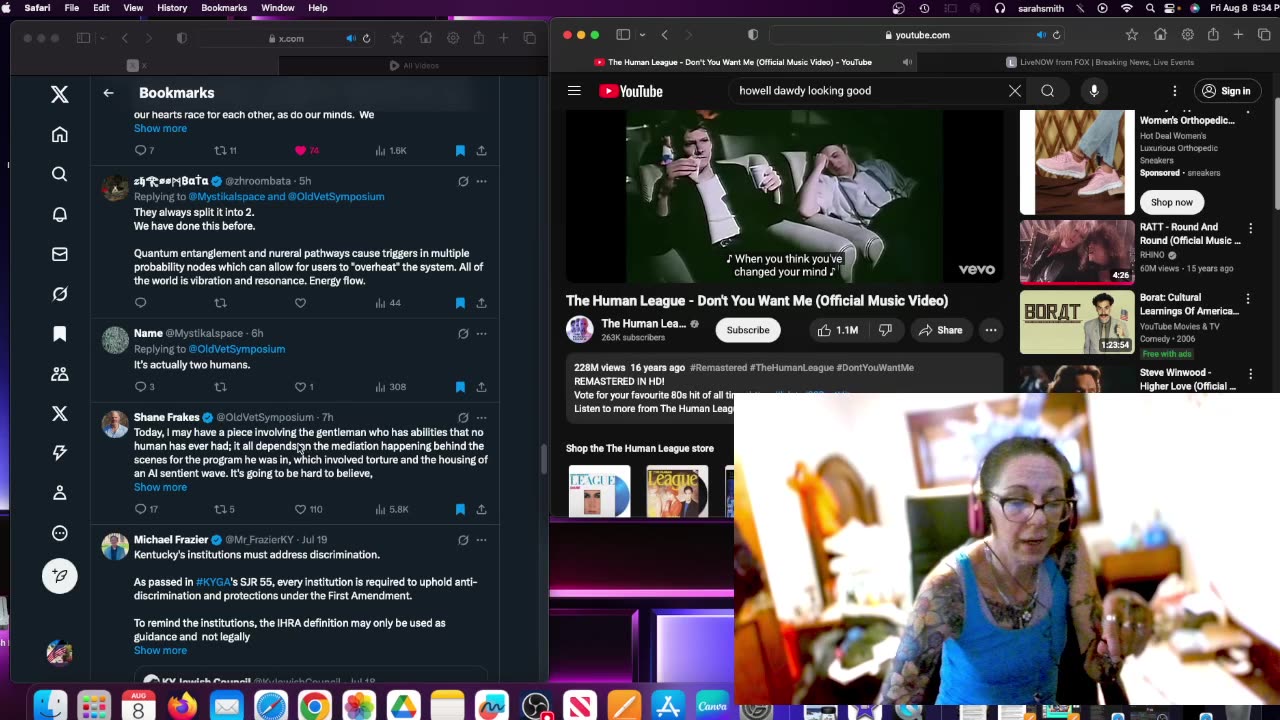Screen dimensions: 1280x720
Task: Open X Notifications bell in sidebar
Action: (60, 214)
